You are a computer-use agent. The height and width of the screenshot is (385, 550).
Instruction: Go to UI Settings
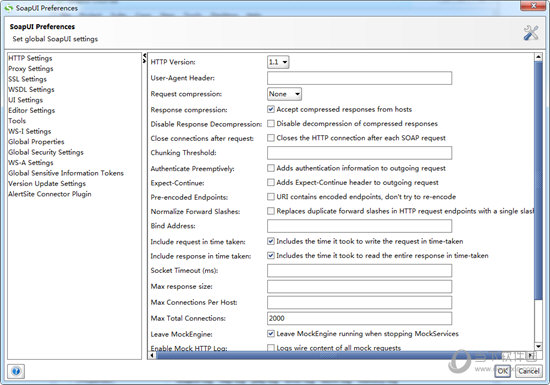(26, 100)
